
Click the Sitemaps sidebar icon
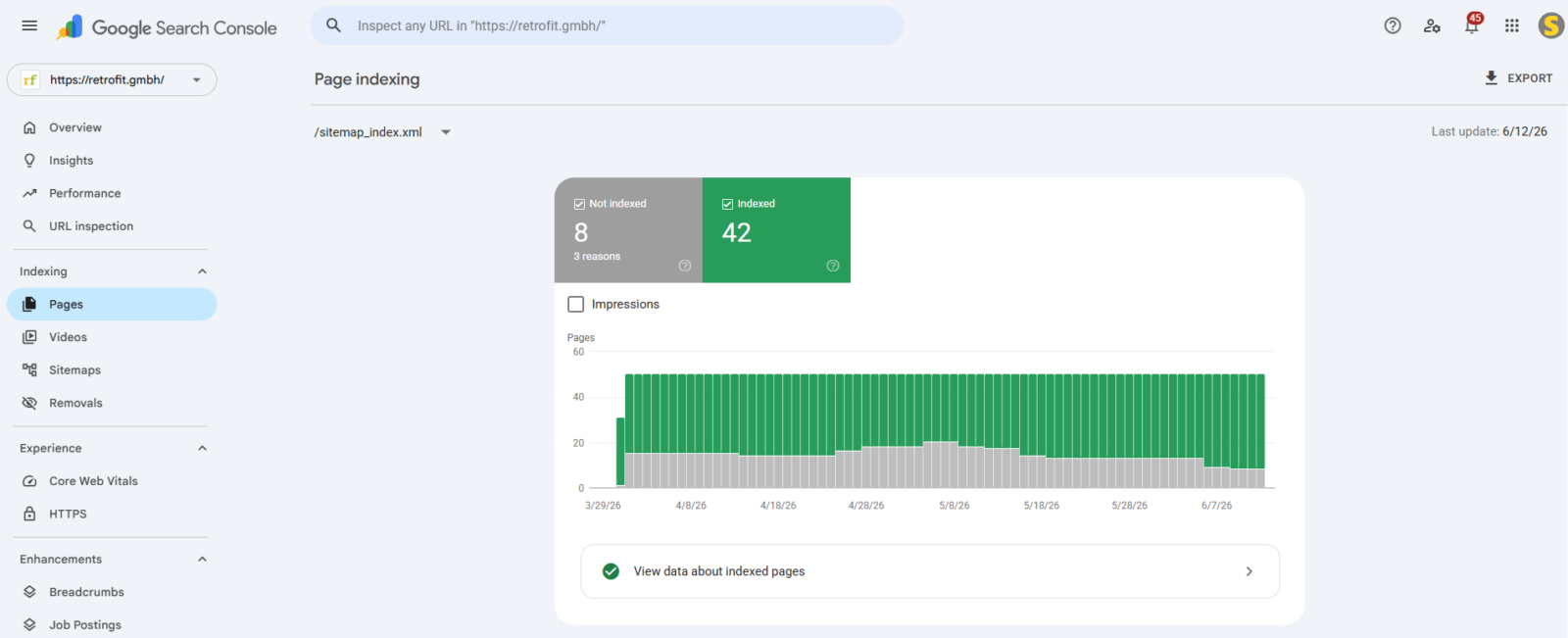[29, 369]
